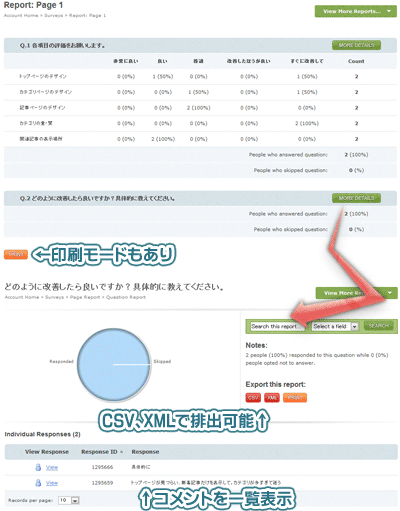The width and height of the screenshot is (400, 511).
Task: Open View link for response 1295659
Action: [x=52, y=483]
